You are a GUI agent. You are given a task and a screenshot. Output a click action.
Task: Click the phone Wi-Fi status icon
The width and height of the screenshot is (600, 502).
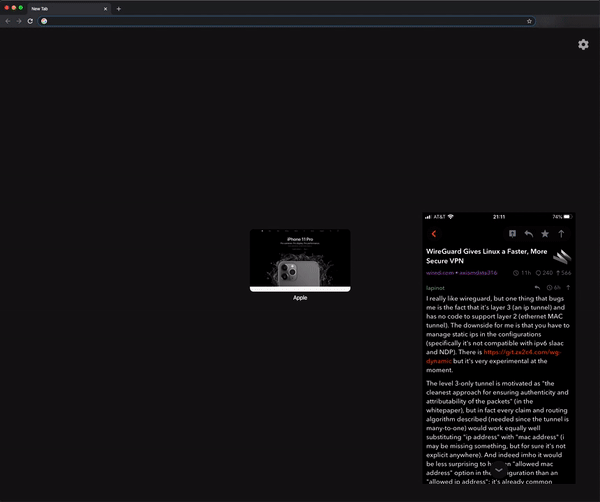point(450,217)
